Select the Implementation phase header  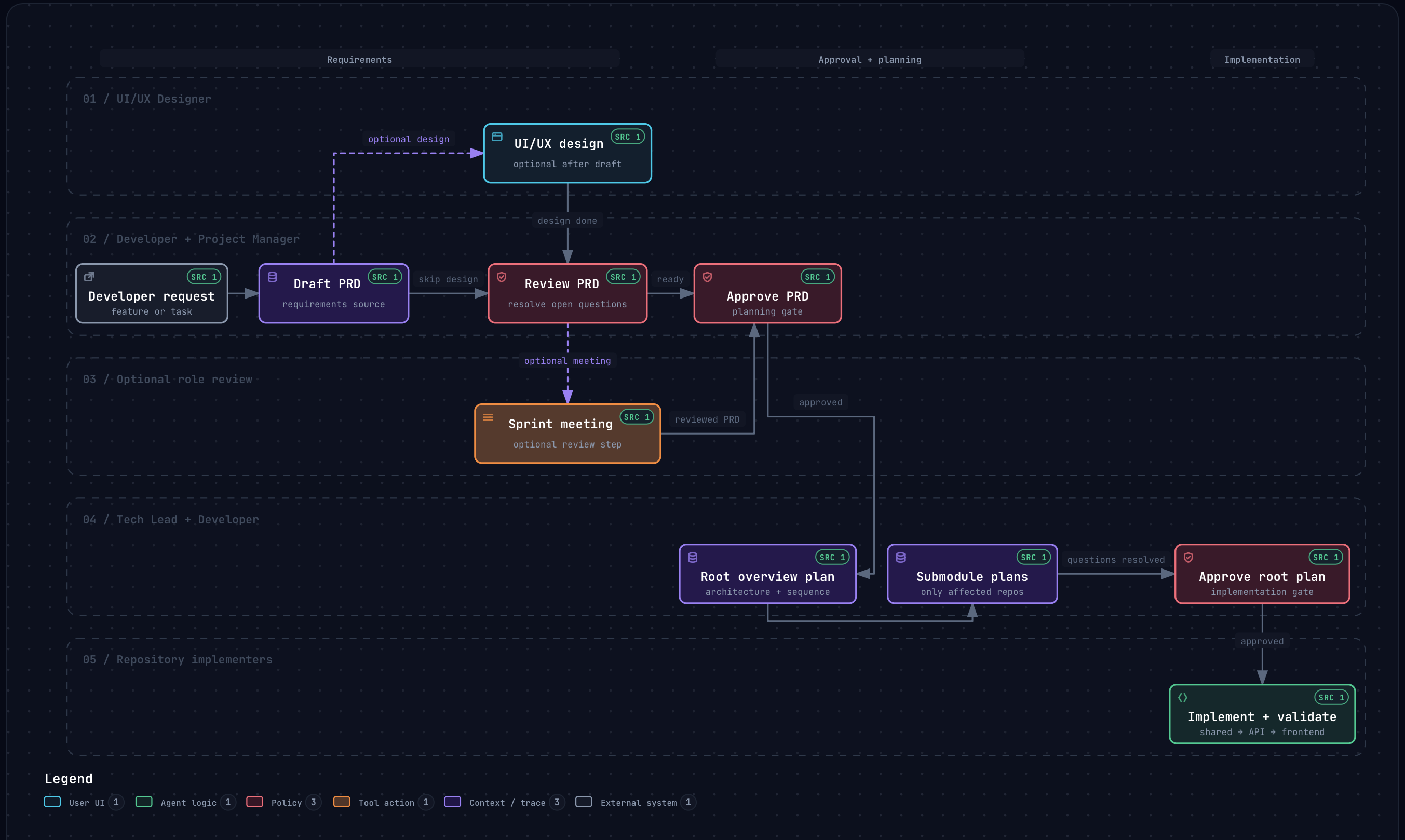[x=1262, y=59]
